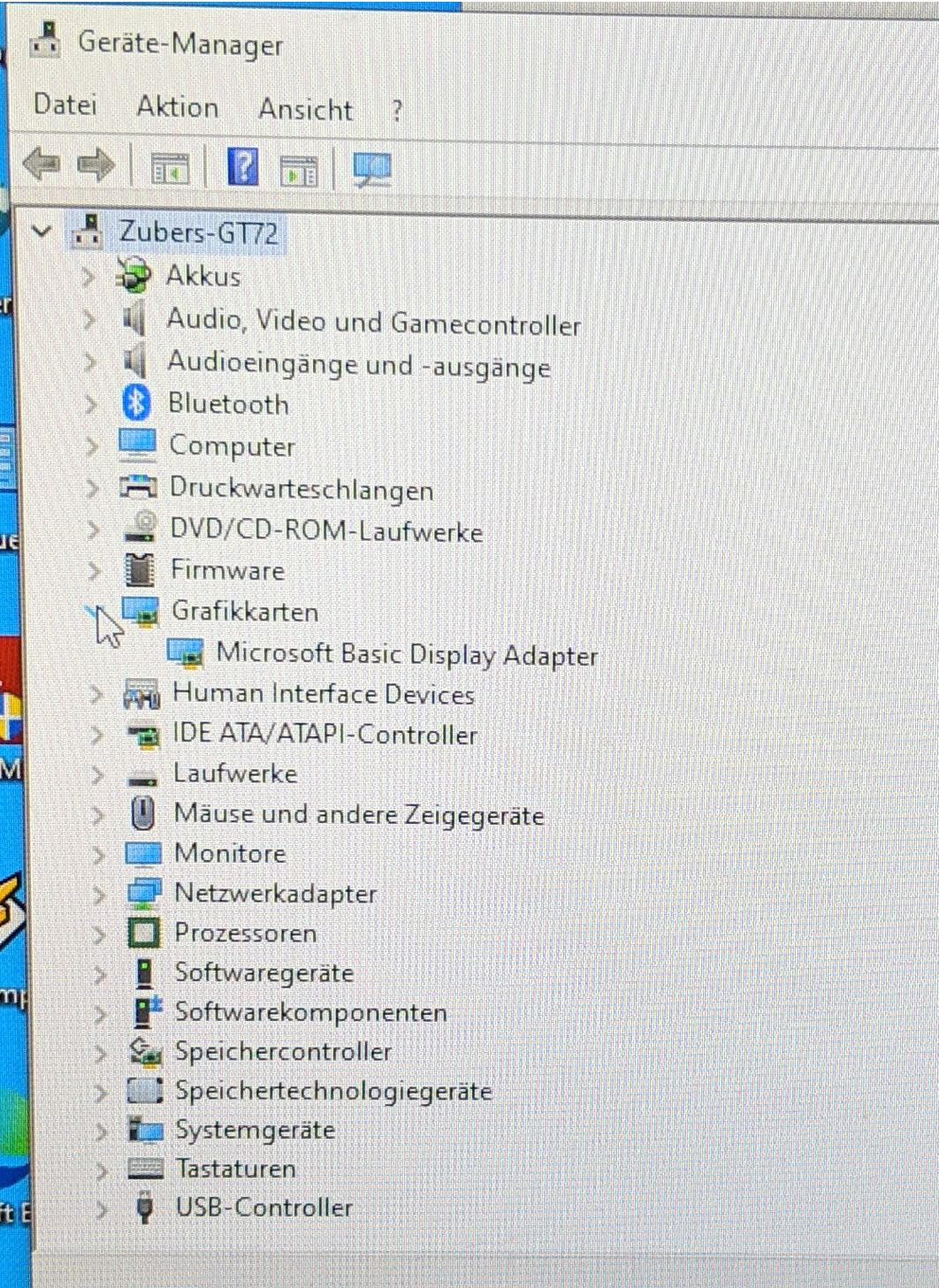Select the Monitore label
This screenshot has width=939, height=1288.
pyautogui.click(x=230, y=853)
